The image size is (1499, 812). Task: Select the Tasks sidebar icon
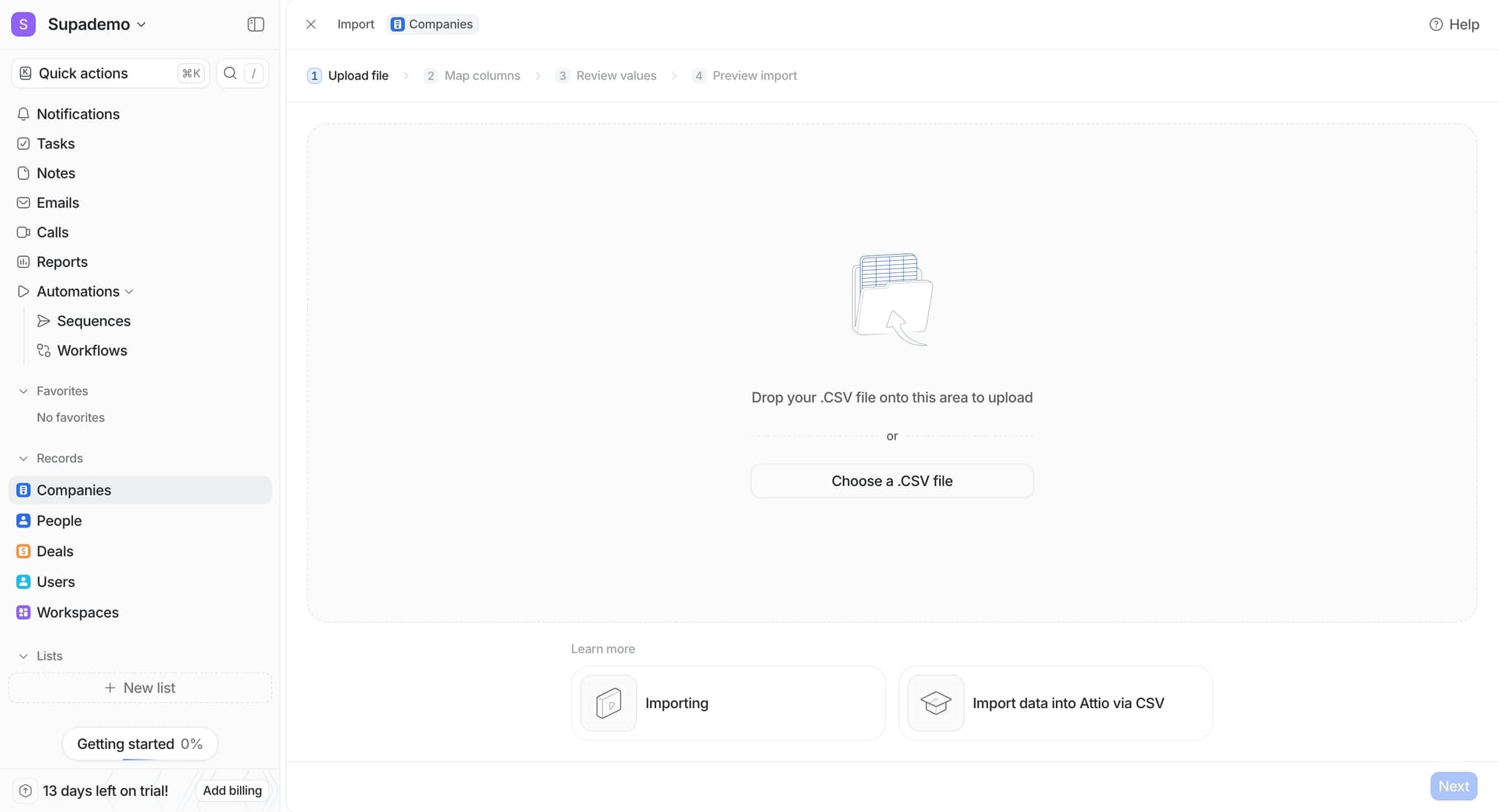24,143
